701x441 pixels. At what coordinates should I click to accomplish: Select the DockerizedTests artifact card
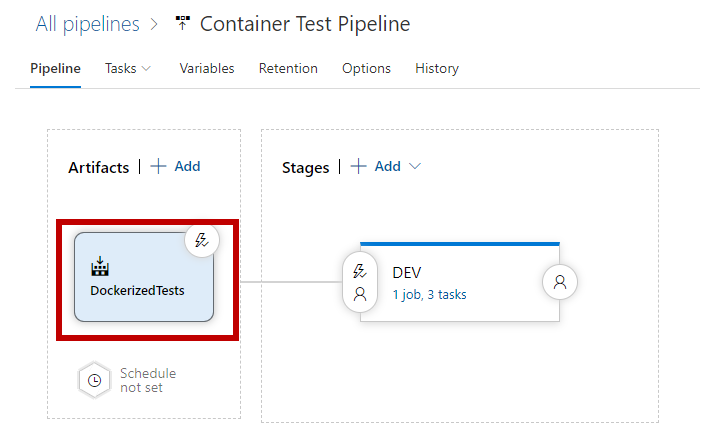[x=144, y=277]
